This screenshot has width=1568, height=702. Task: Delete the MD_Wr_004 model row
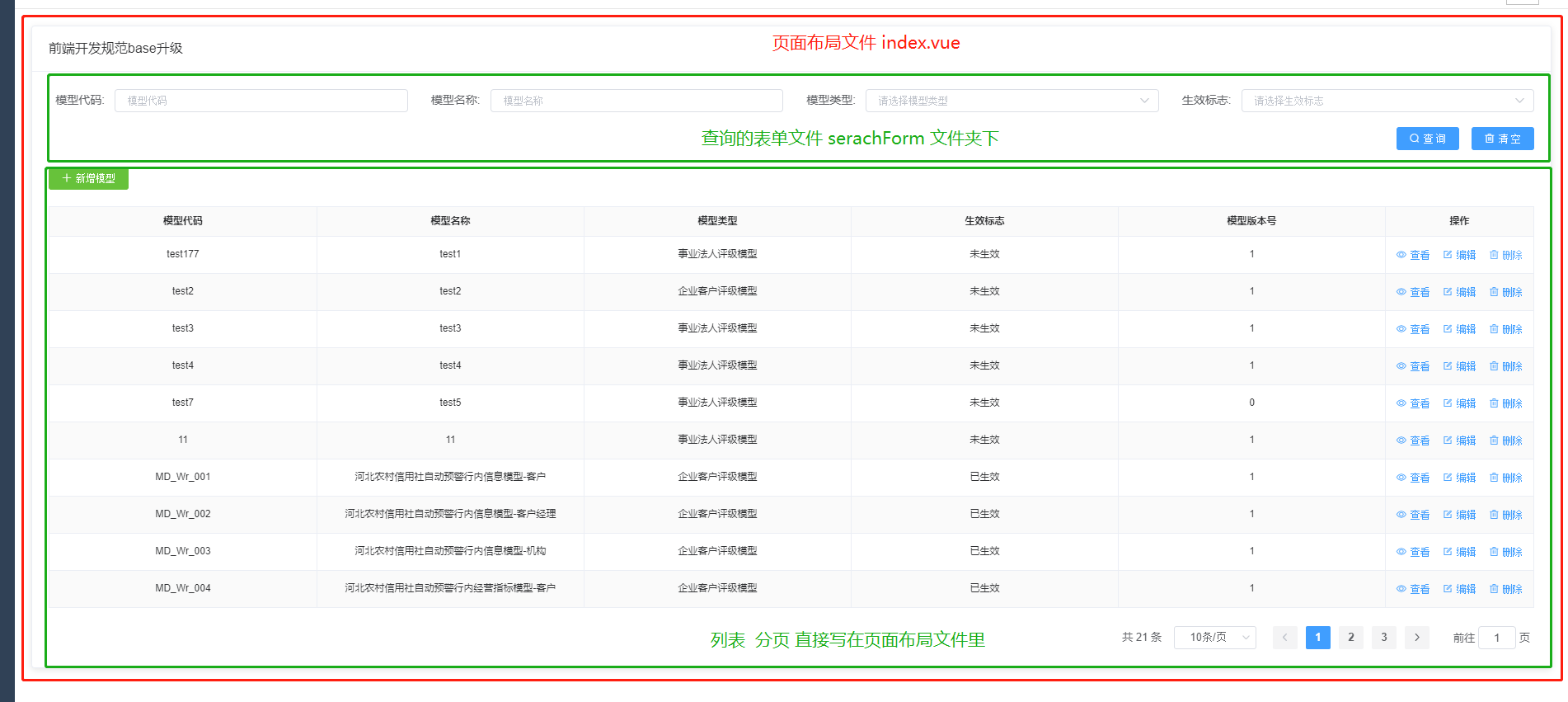1505,589
